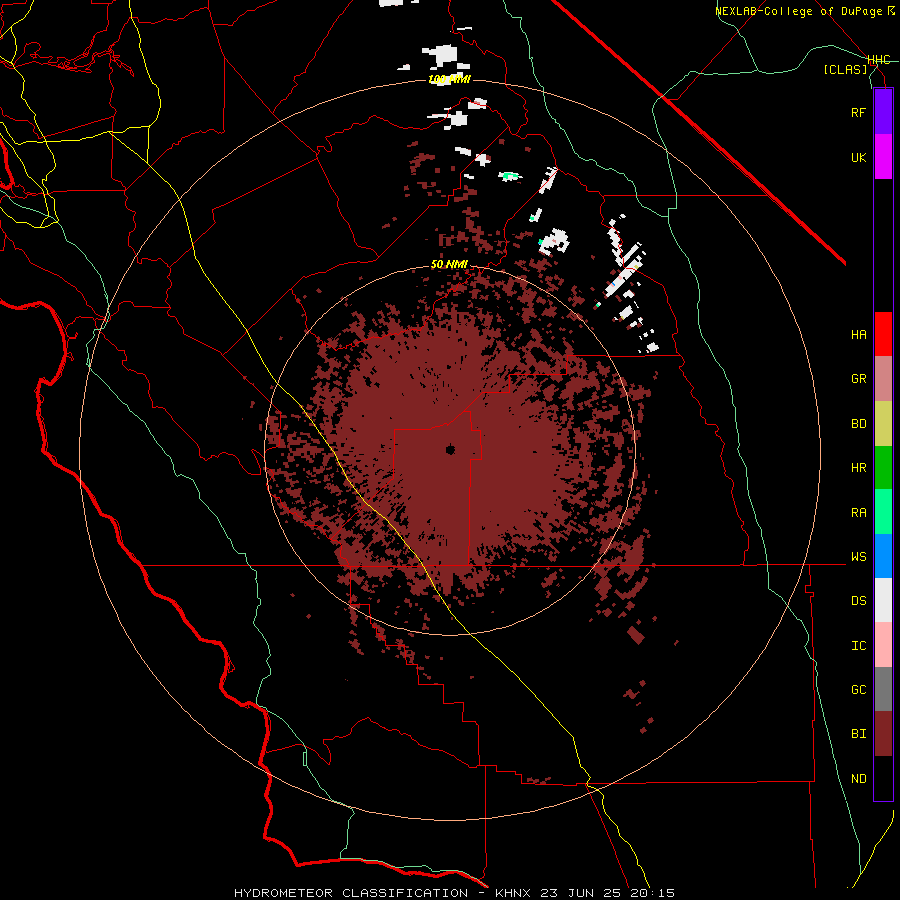
Task: Click the WS legend label
Action: [858, 557]
